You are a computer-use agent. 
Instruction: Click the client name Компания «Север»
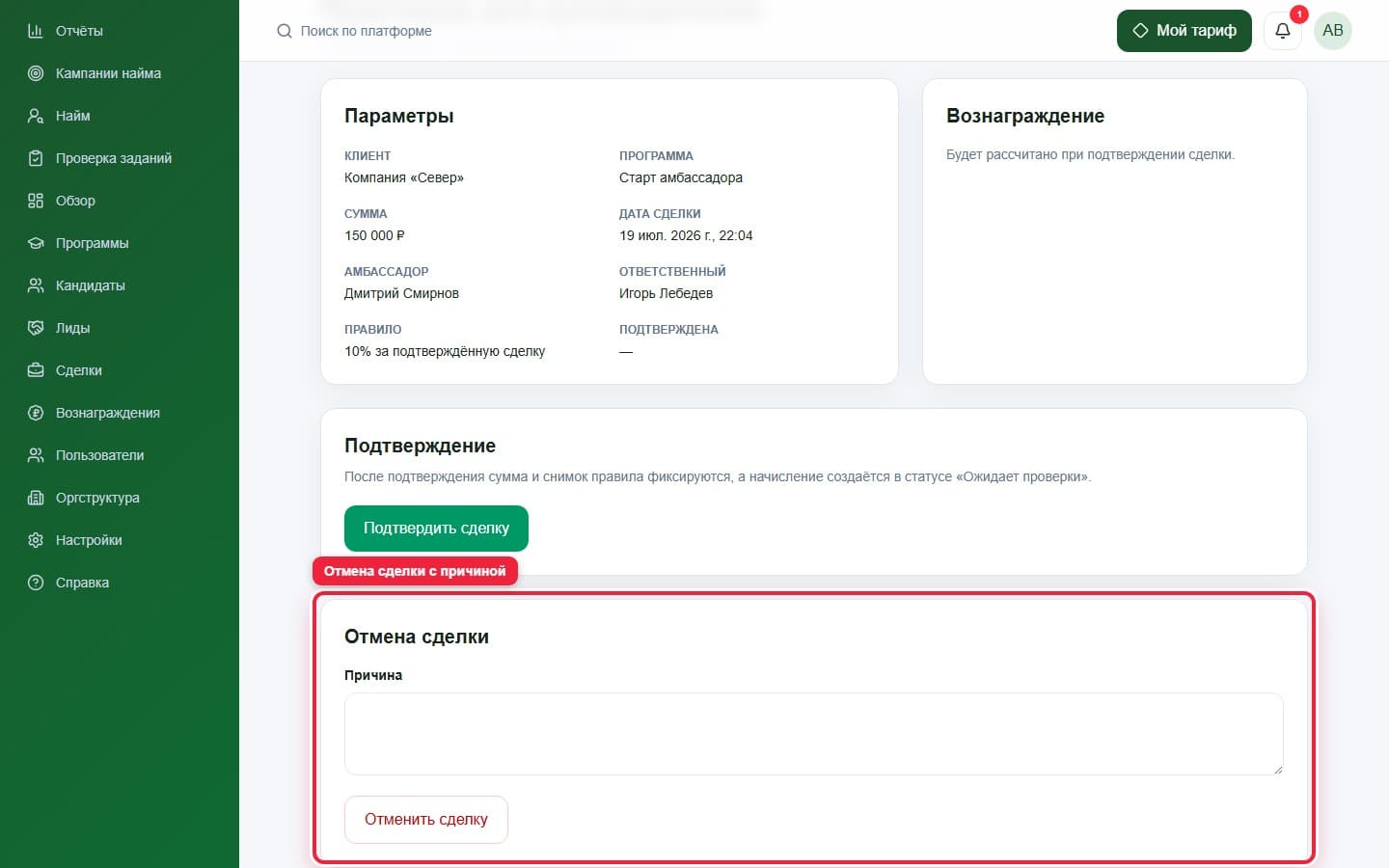click(x=404, y=177)
